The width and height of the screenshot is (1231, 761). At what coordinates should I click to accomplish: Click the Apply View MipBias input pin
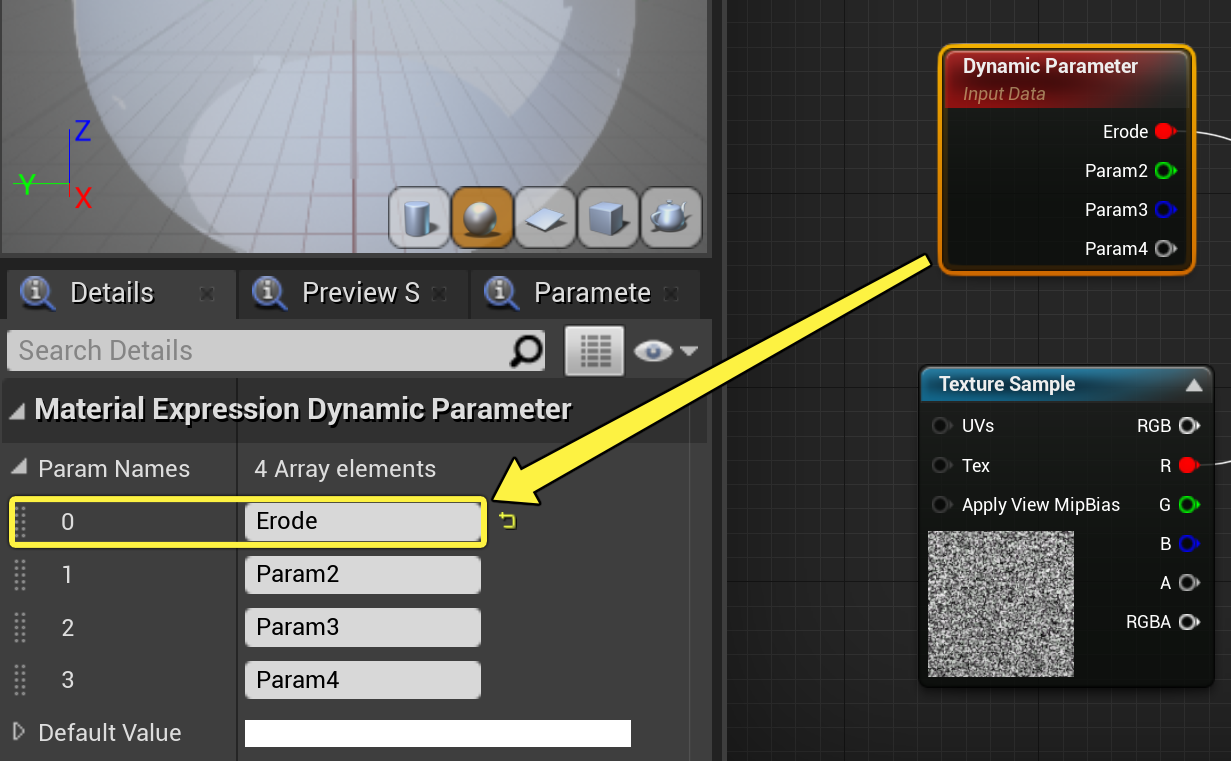pos(941,505)
